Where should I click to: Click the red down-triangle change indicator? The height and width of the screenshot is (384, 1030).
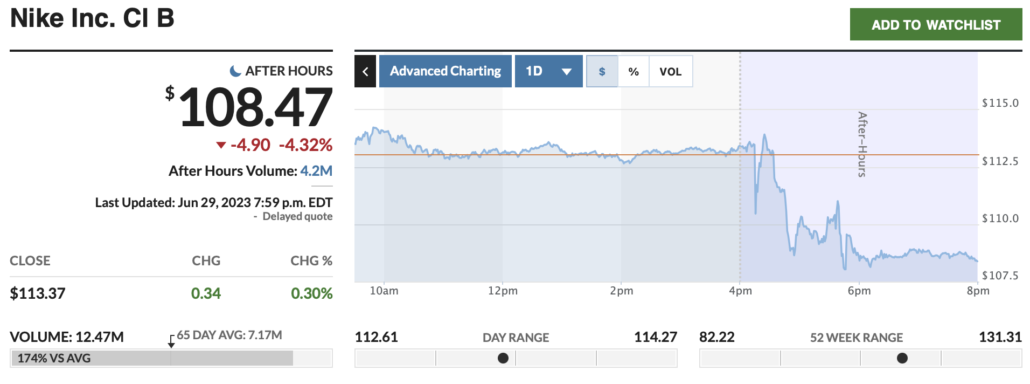tap(220, 145)
